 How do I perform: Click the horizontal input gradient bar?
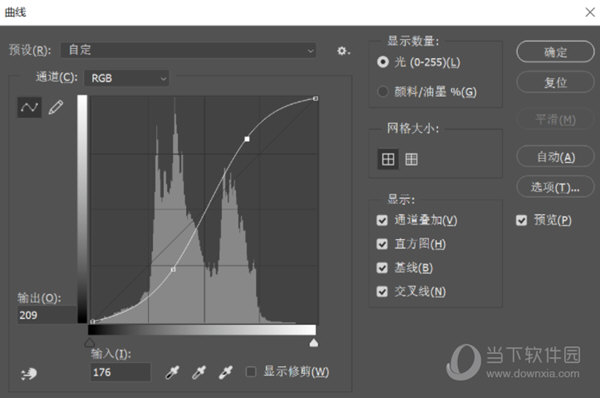pos(202,330)
